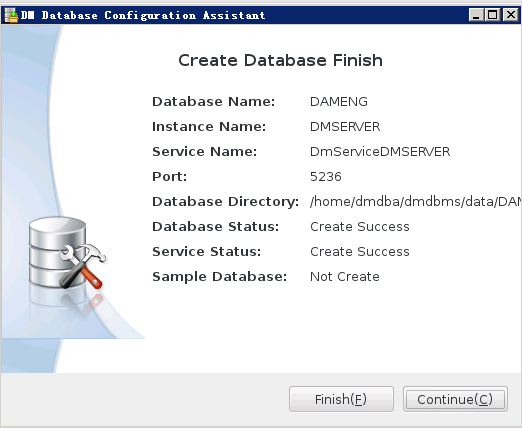Click the 'Instance Name:' label
The image size is (522, 428).
pyautogui.click(x=209, y=127)
